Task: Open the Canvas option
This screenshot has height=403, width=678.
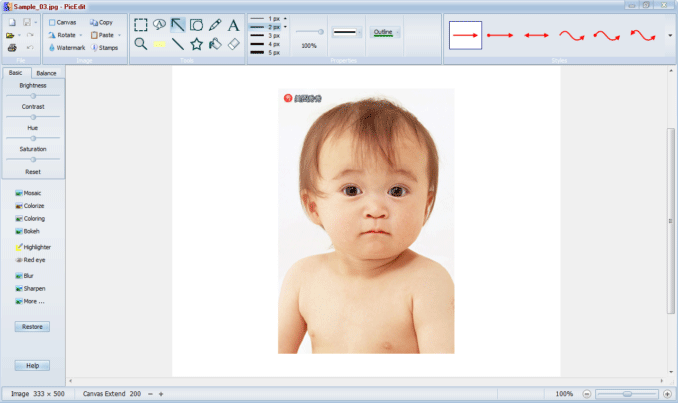Action: click(x=63, y=22)
